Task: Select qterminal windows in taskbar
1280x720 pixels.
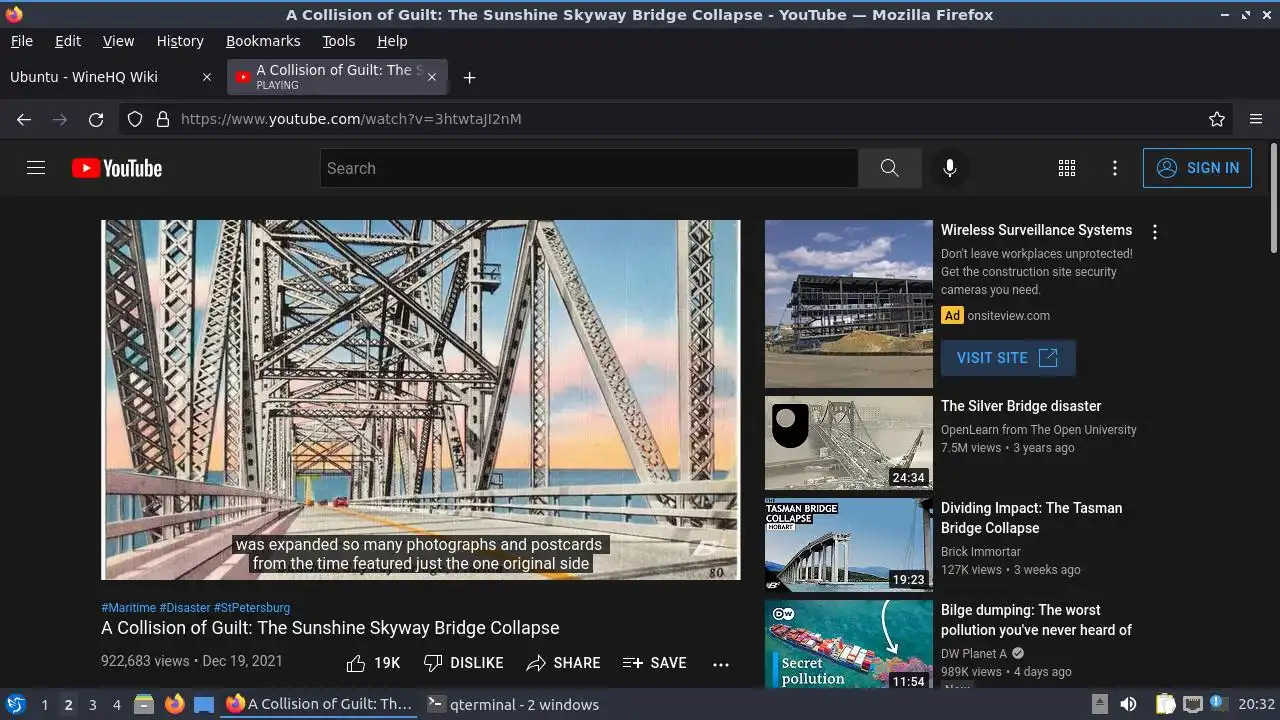Action: [x=514, y=704]
